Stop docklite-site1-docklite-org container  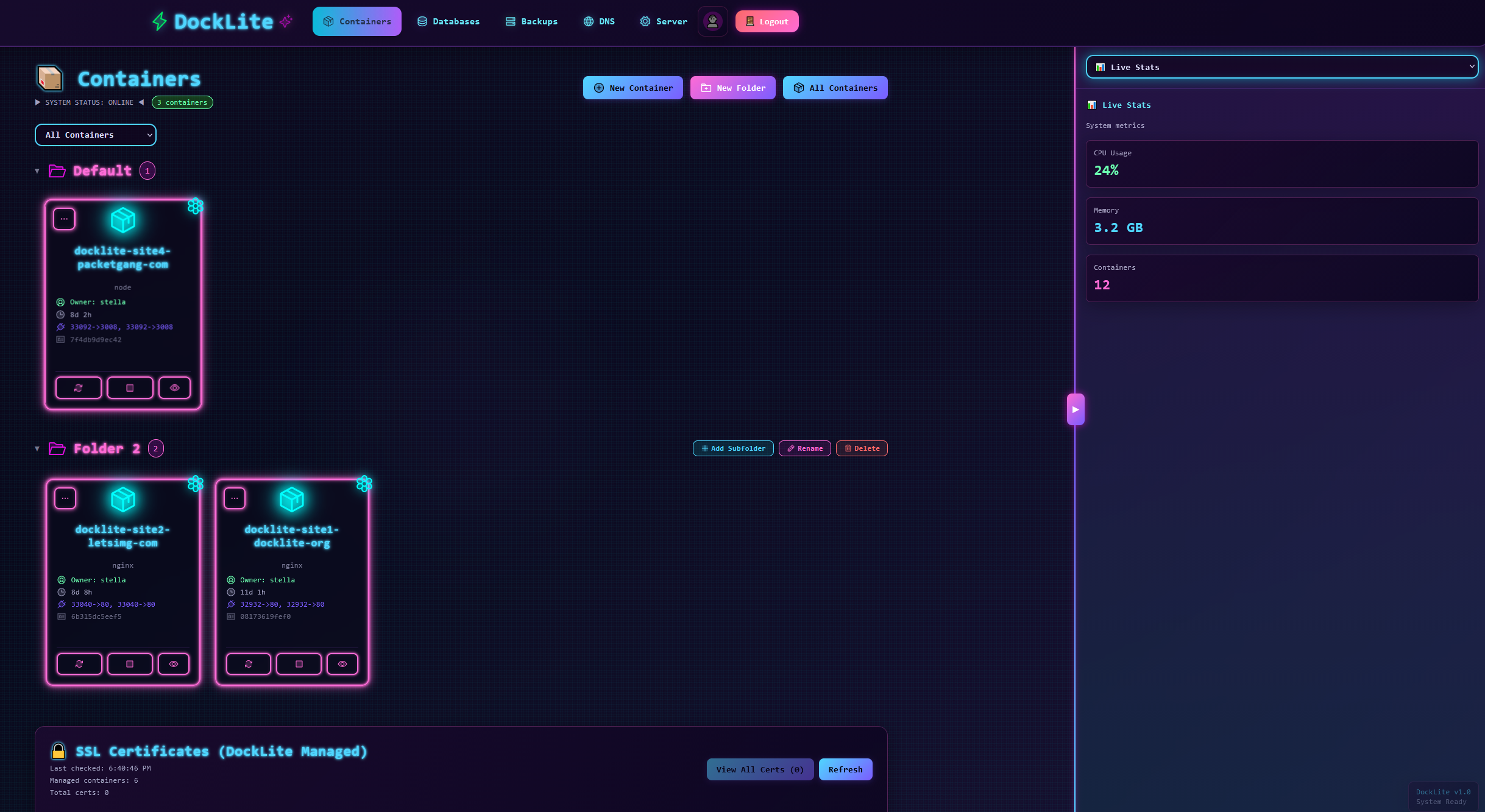point(299,664)
